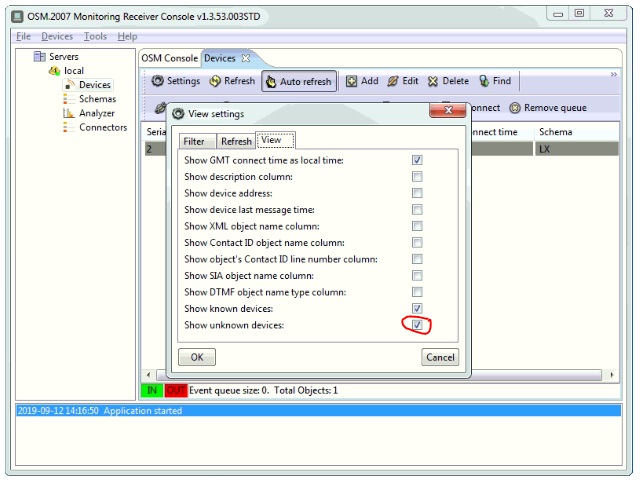Uncheck Show GMT connect time as local time
This screenshot has height=486, width=640.
tap(417, 160)
